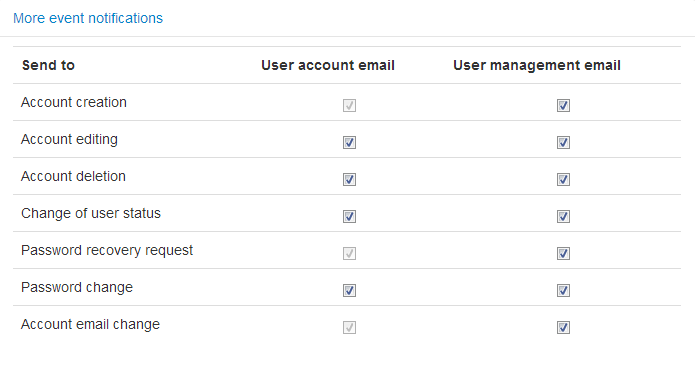Toggle Account creation user management email checkbox
The height and width of the screenshot is (366, 695).
point(563,105)
